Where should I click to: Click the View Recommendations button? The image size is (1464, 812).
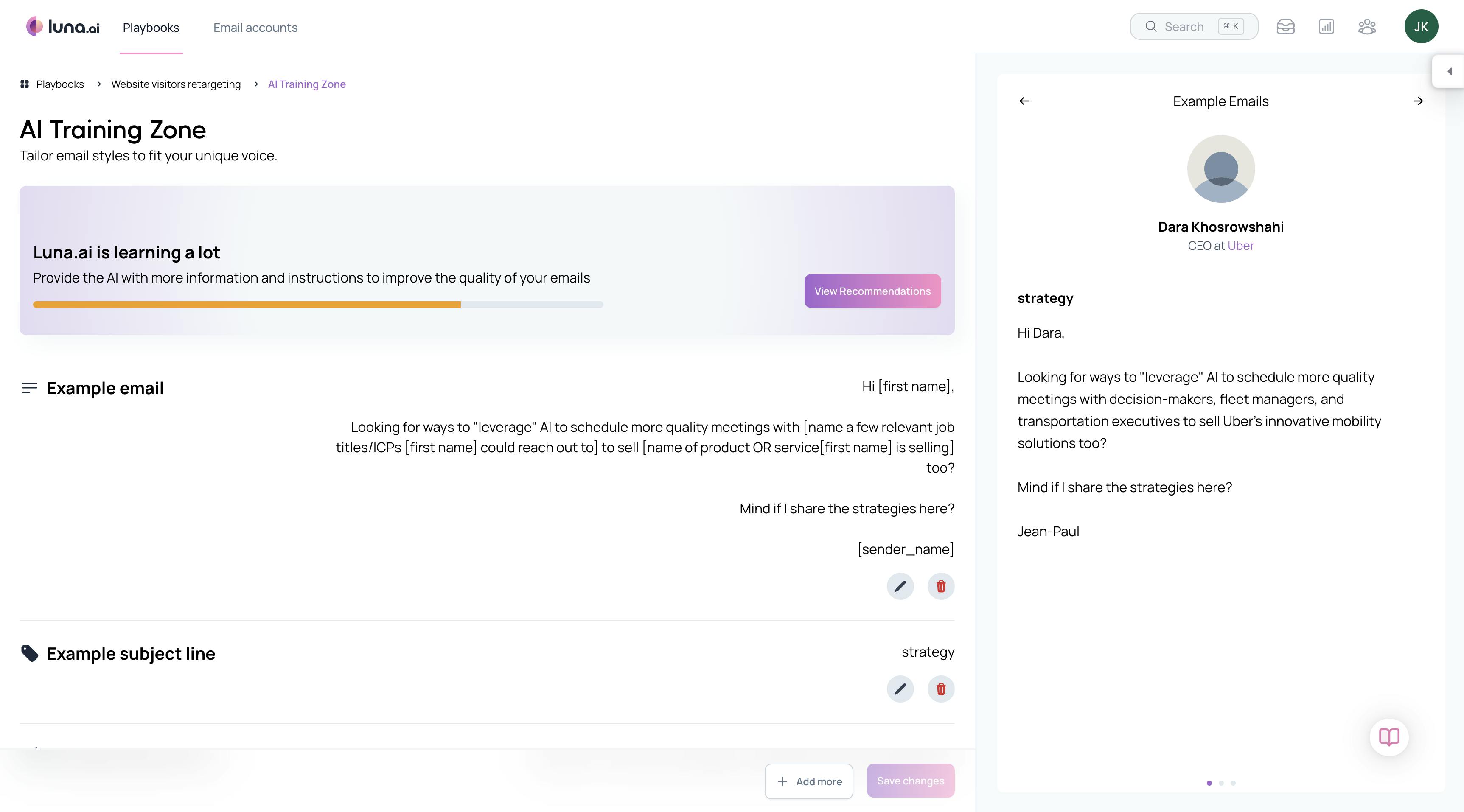(x=872, y=291)
